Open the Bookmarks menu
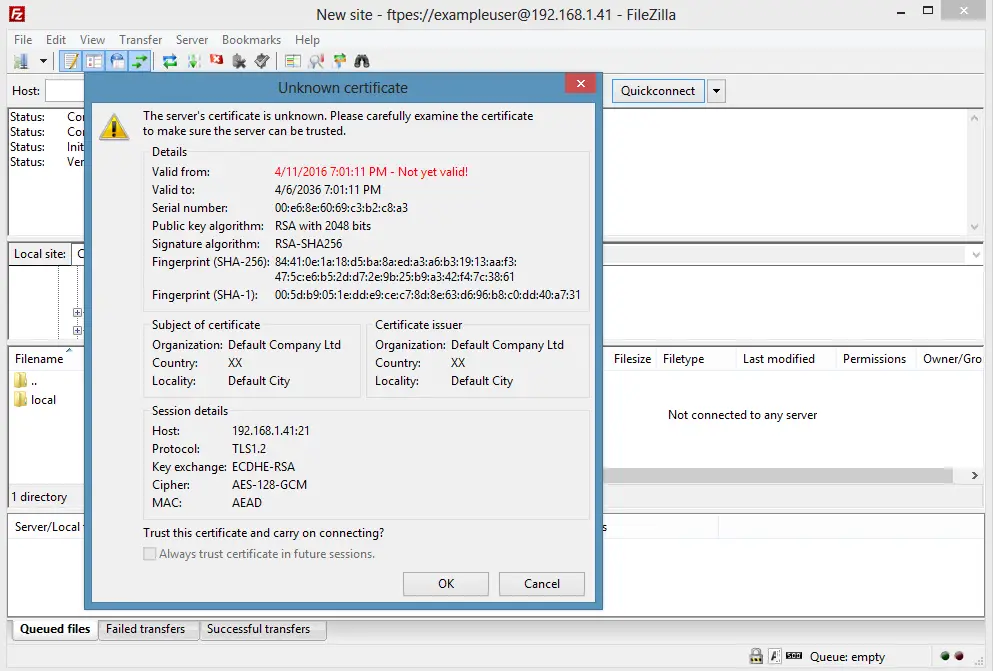This screenshot has width=993, height=671. [251, 40]
